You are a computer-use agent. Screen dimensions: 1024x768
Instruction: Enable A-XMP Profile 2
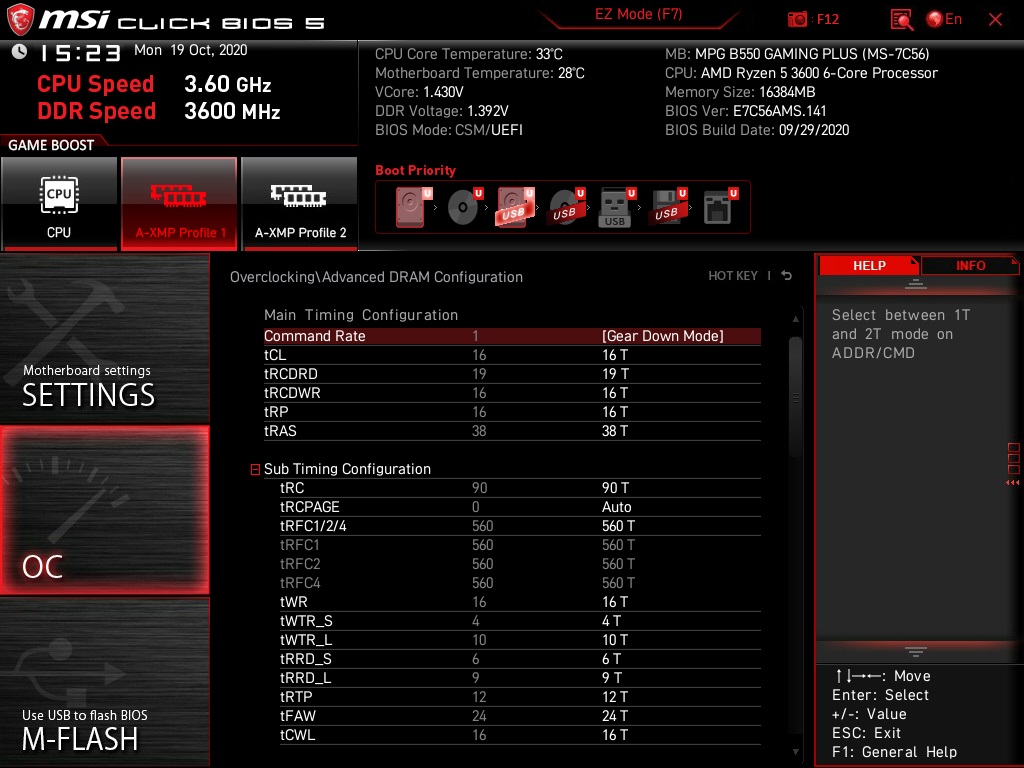299,203
